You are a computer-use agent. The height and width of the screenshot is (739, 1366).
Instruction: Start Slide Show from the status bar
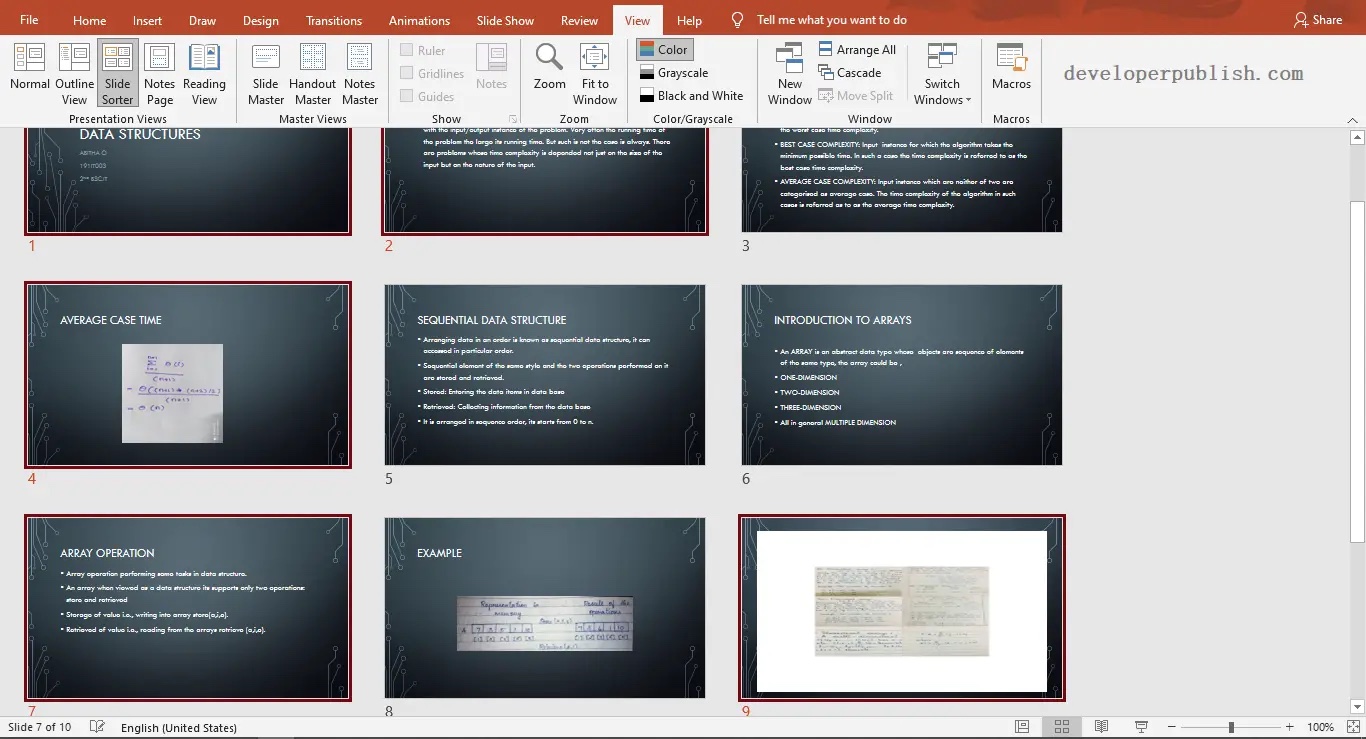tap(1140, 727)
